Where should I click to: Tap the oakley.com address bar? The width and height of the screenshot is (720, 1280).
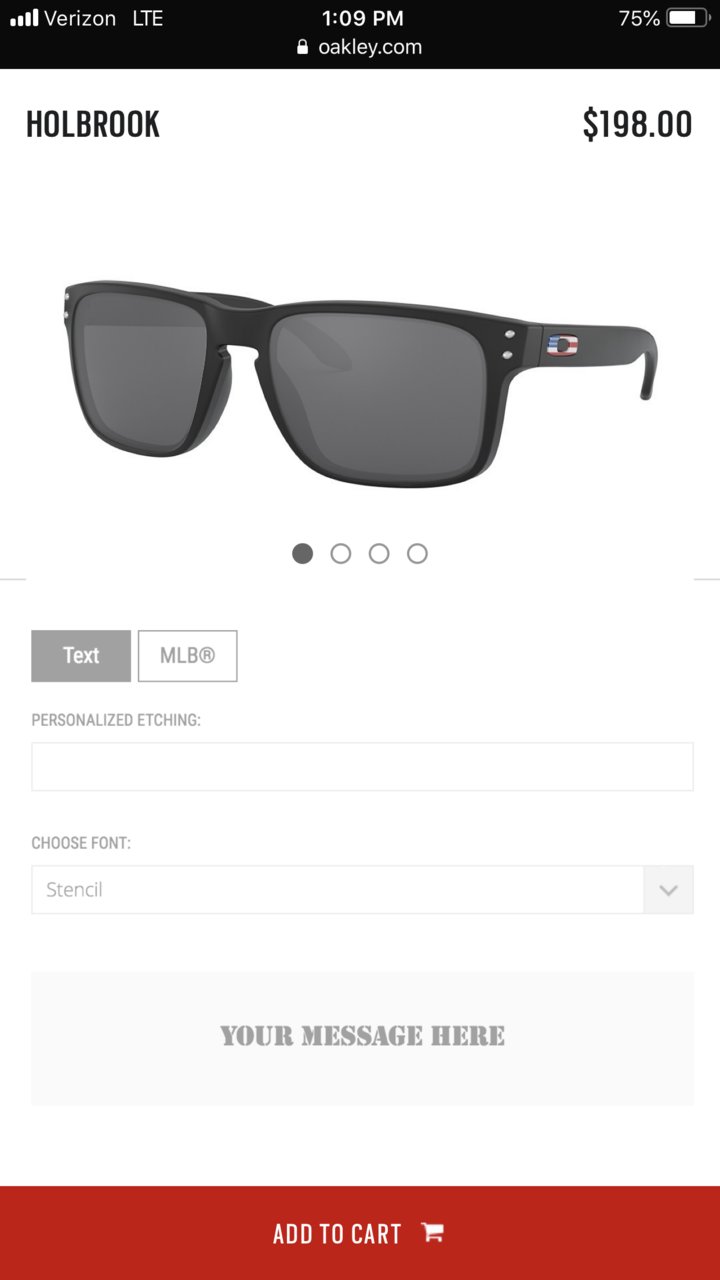click(360, 47)
